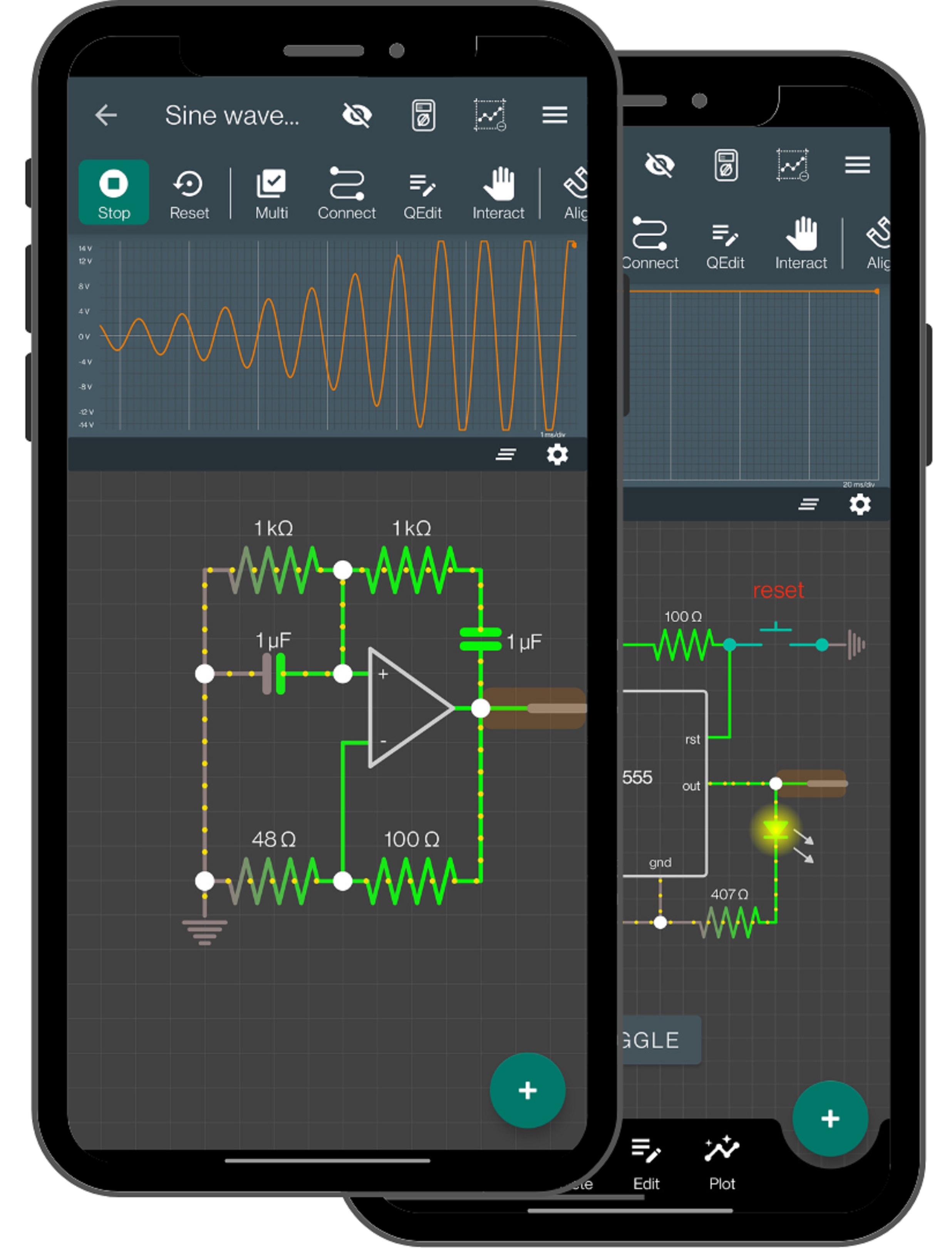This screenshot has width=952, height=1248.
Task: Tap the green plus add-component button on front phone
Action: [527, 1090]
